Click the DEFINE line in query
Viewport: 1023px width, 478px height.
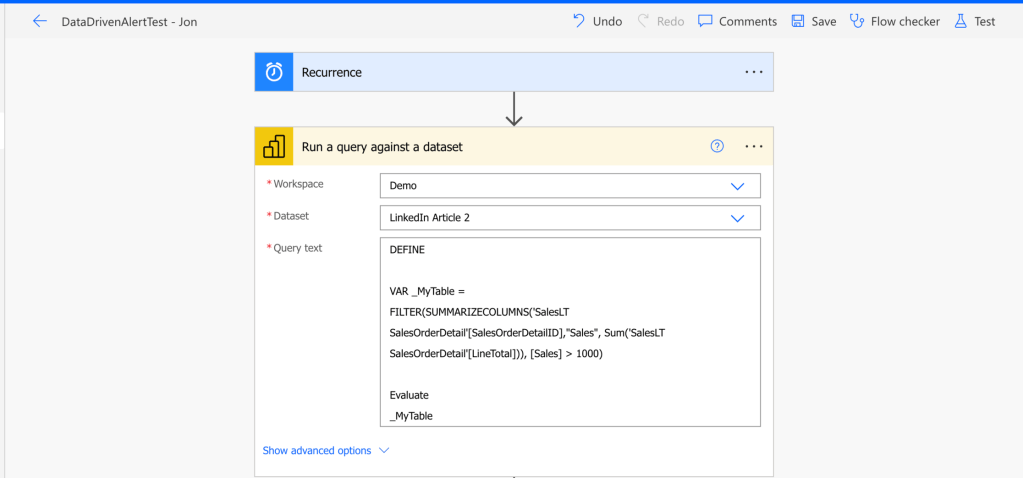[407, 249]
